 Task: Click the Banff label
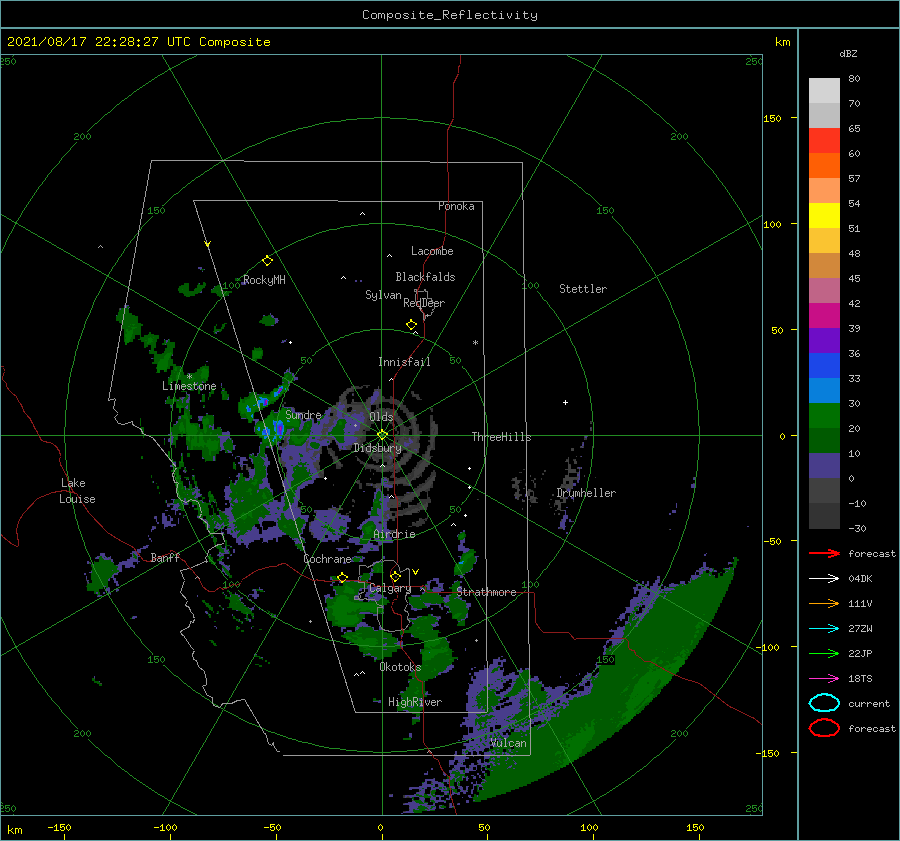(x=165, y=557)
